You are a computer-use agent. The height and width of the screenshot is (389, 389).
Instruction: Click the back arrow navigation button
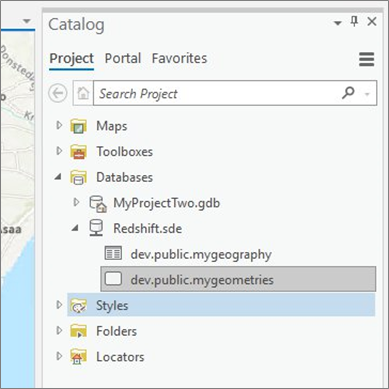[x=58, y=93]
